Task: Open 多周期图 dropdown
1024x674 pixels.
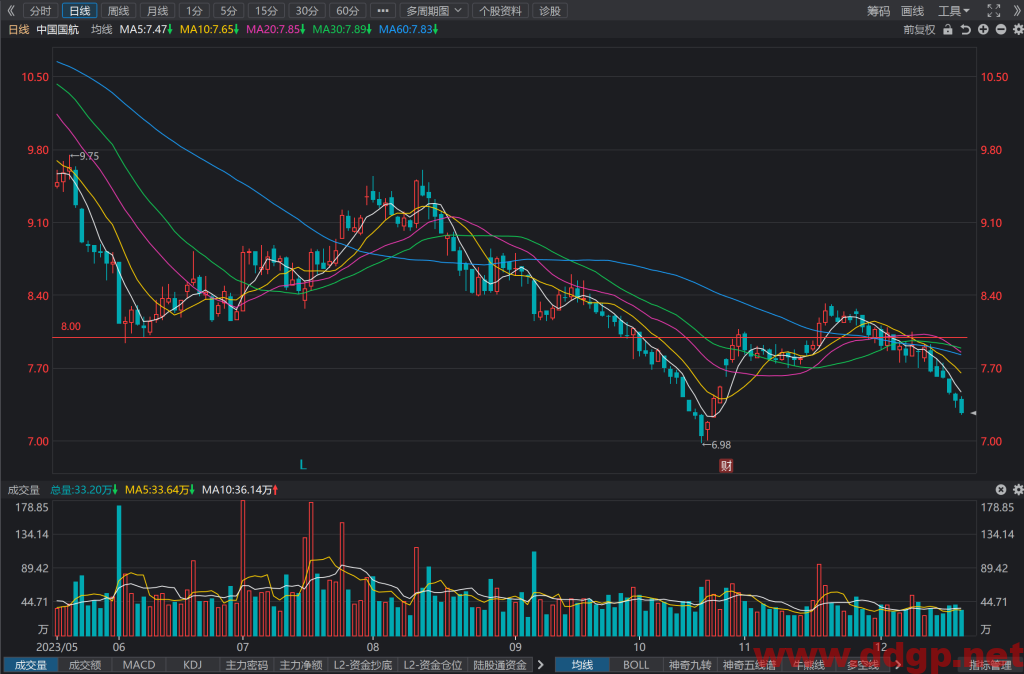Action: (434, 10)
